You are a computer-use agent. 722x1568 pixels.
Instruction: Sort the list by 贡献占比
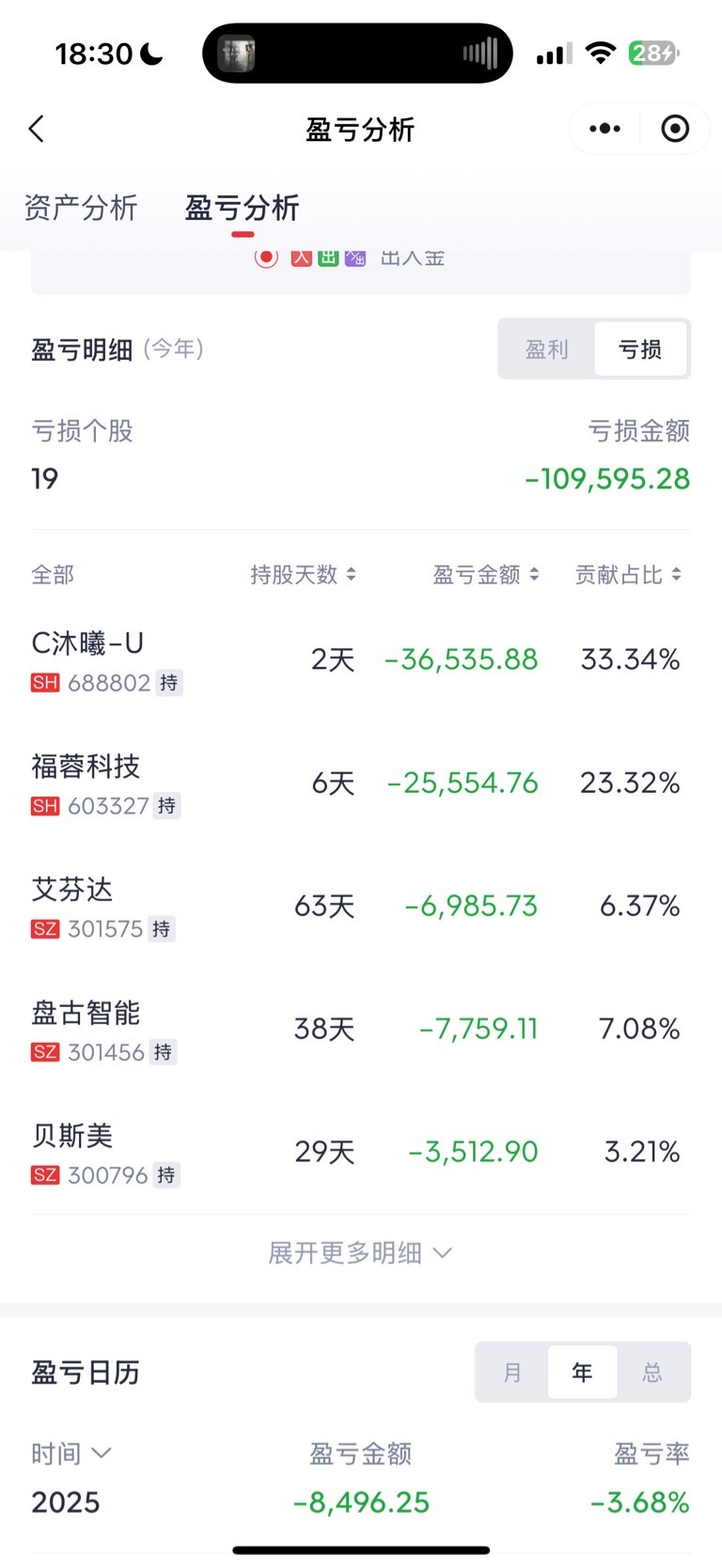tap(628, 575)
